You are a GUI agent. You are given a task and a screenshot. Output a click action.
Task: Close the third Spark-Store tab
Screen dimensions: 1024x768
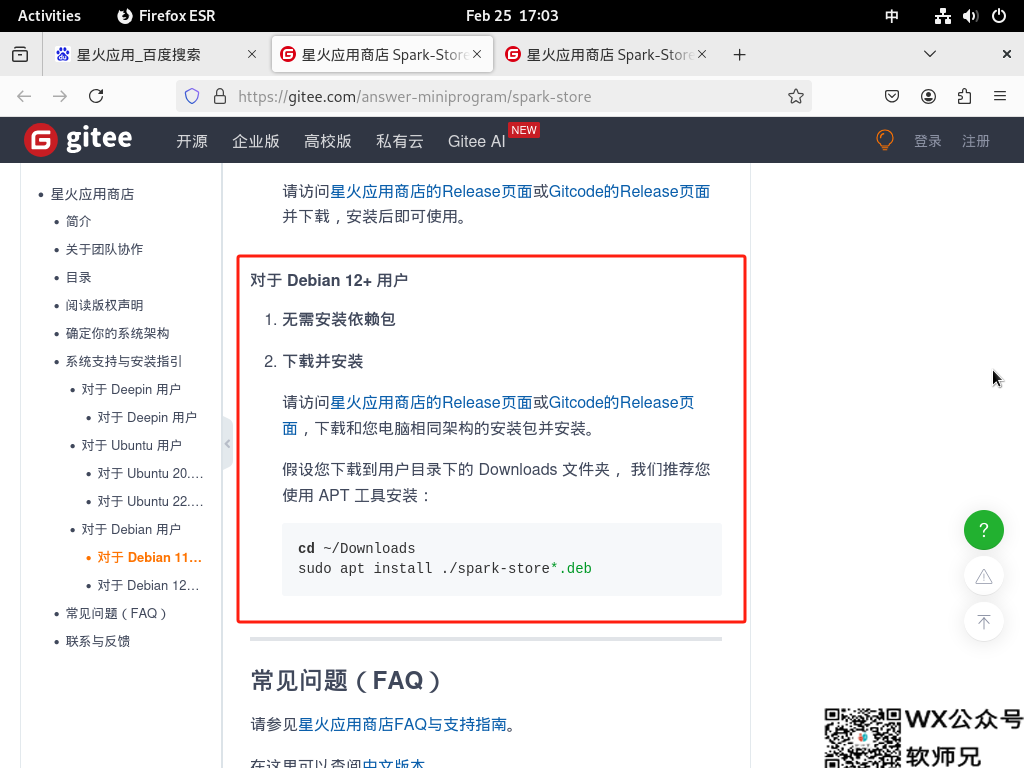click(x=702, y=54)
